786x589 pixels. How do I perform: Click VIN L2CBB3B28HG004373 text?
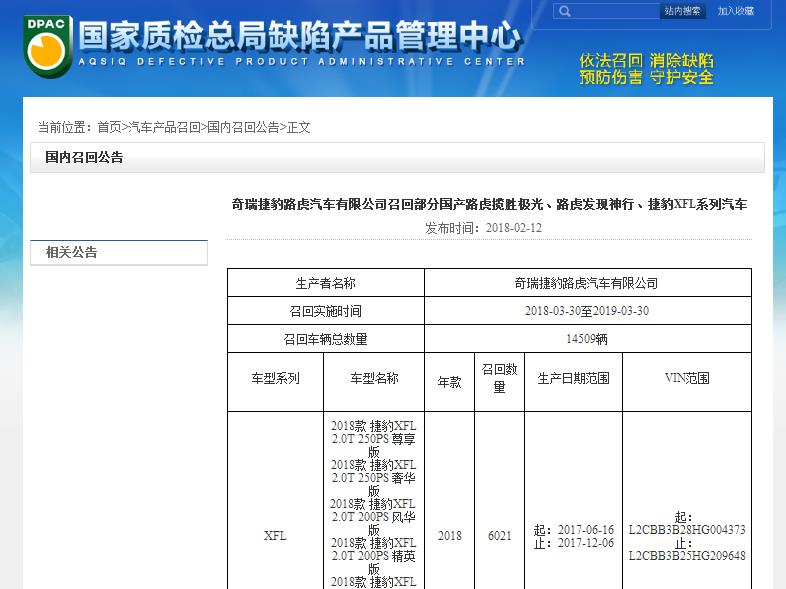pos(687,529)
